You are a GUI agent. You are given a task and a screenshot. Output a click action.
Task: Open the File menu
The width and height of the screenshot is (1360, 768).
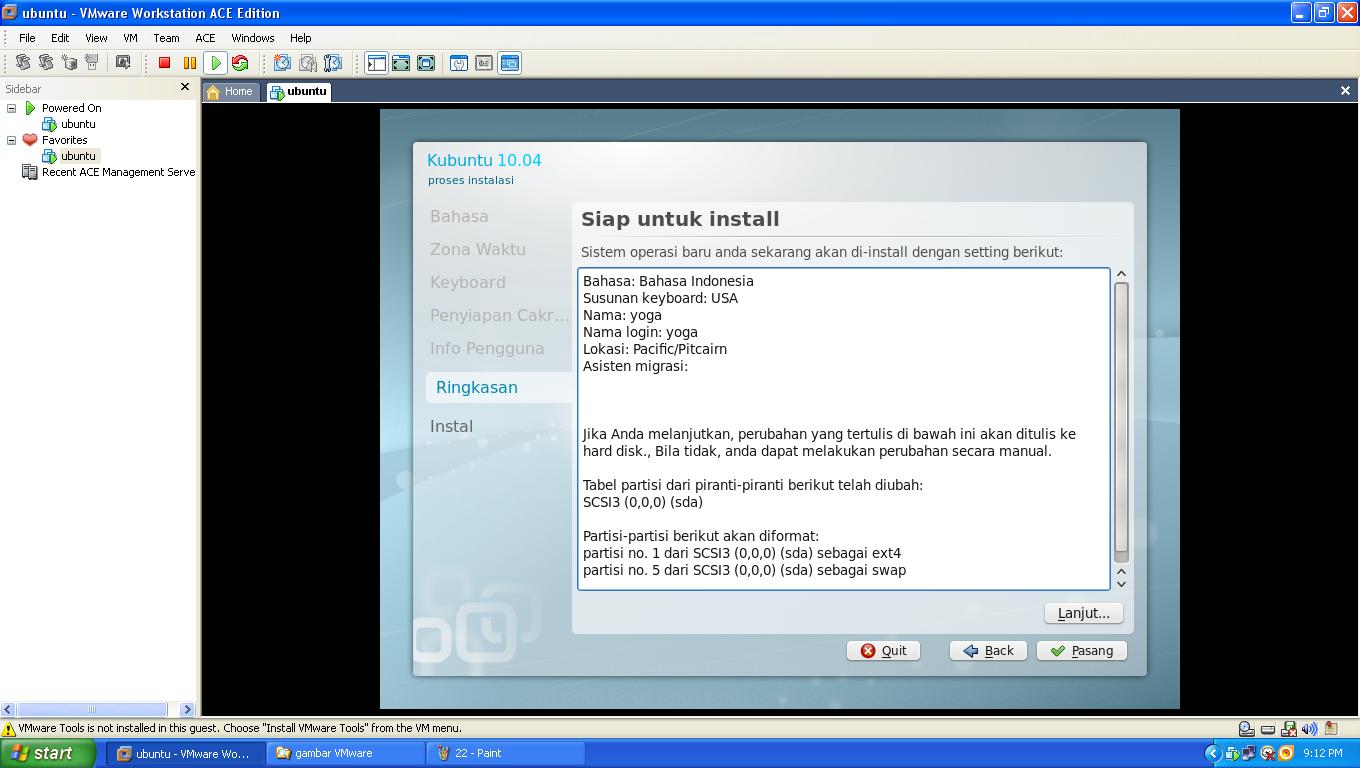[x=27, y=37]
